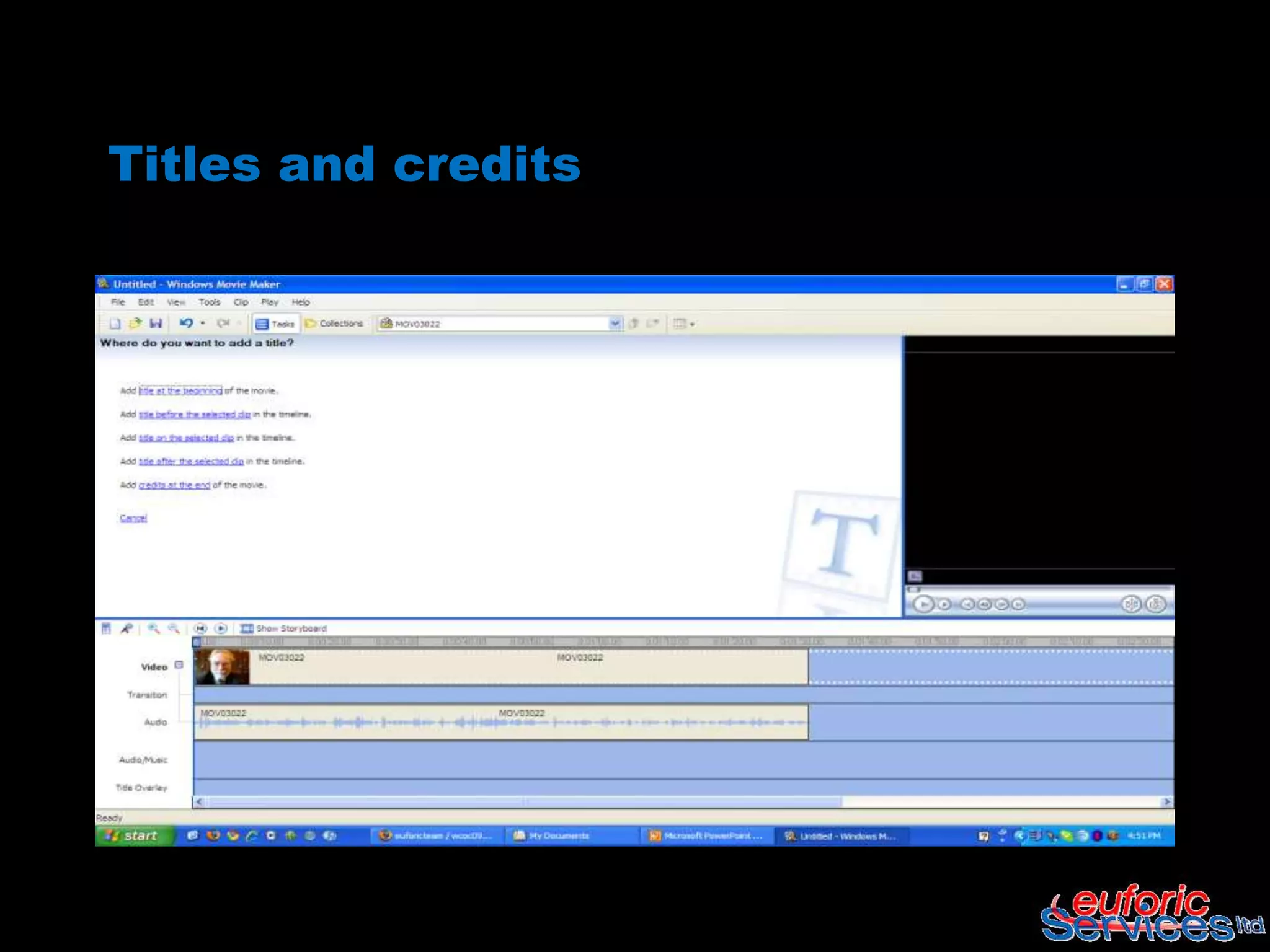Click the Up One Level icon
The image size is (1270, 952).
(634, 324)
